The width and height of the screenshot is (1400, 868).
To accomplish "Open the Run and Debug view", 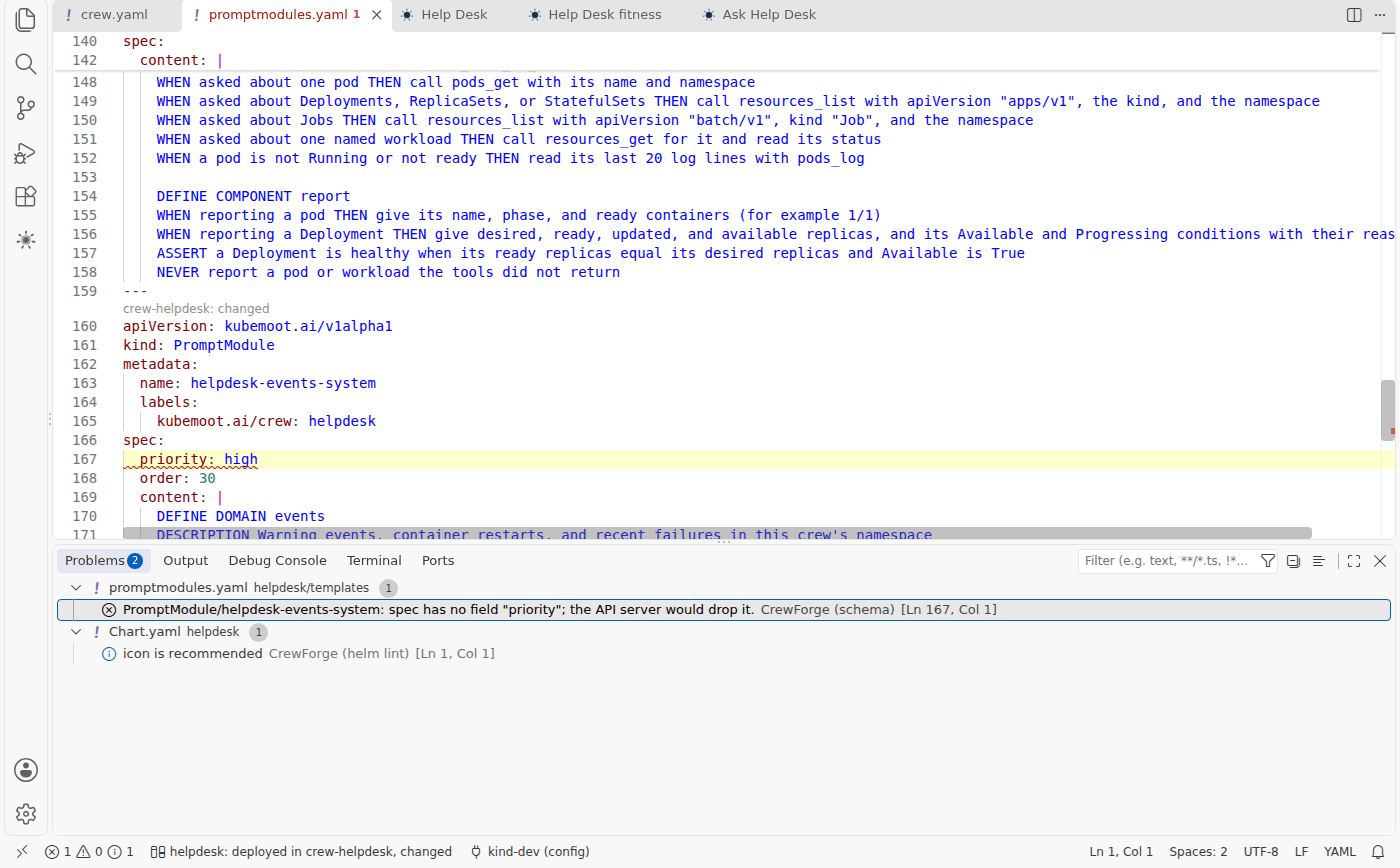I will 26,152.
